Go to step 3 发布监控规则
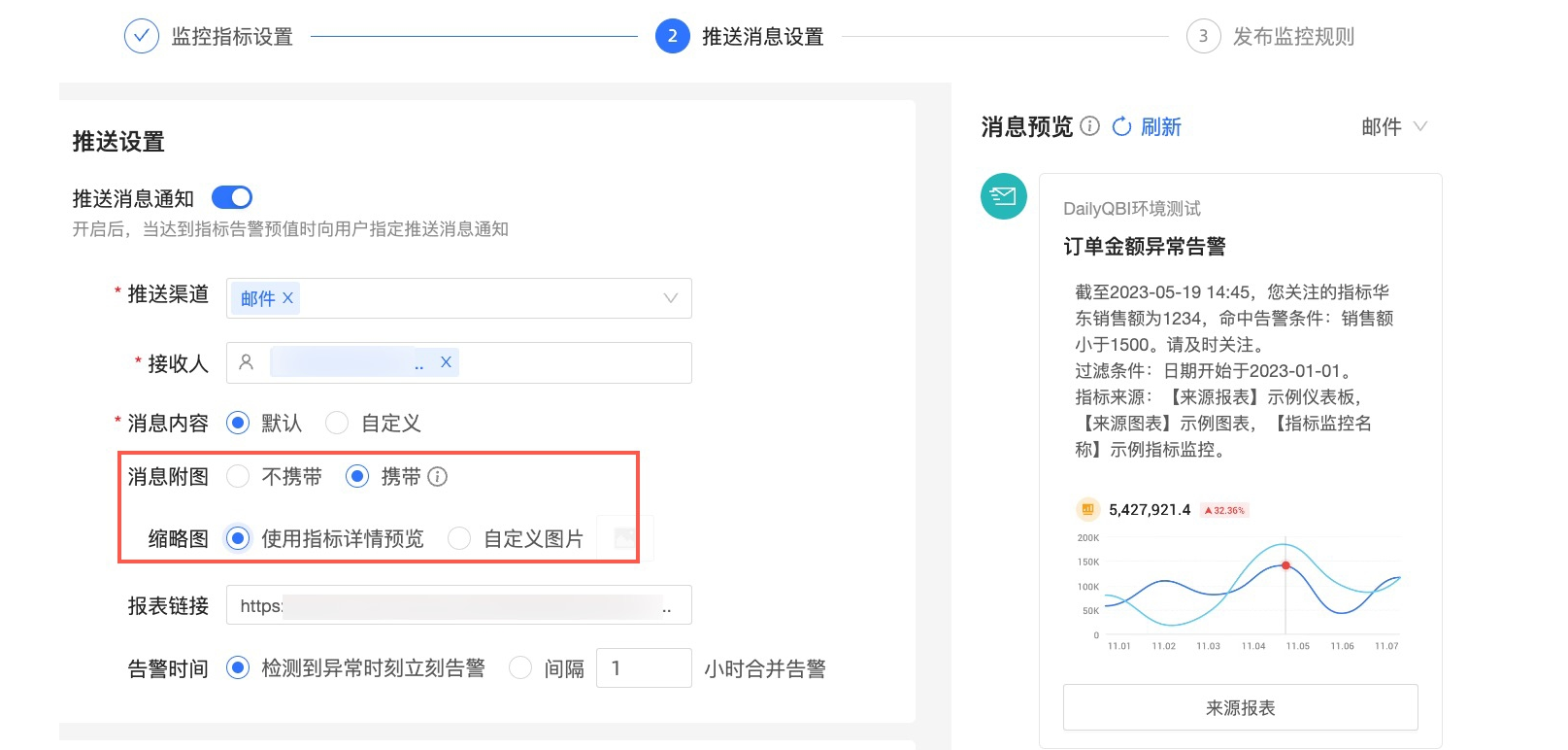The height and width of the screenshot is (750, 1568). [x=1270, y=37]
